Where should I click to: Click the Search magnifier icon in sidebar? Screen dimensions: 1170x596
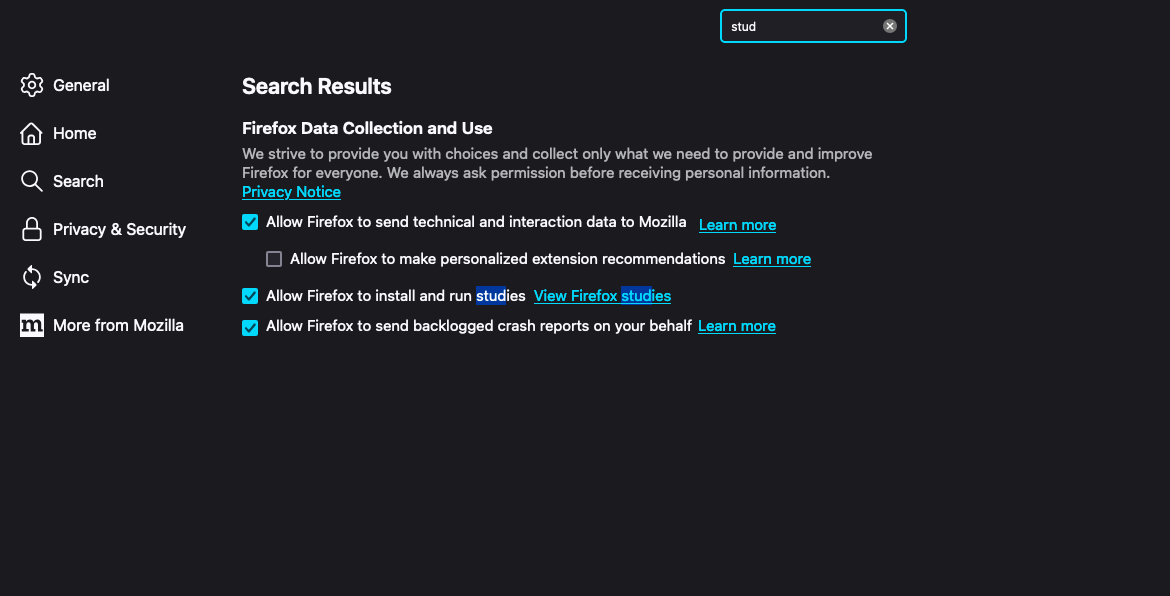coord(32,181)
